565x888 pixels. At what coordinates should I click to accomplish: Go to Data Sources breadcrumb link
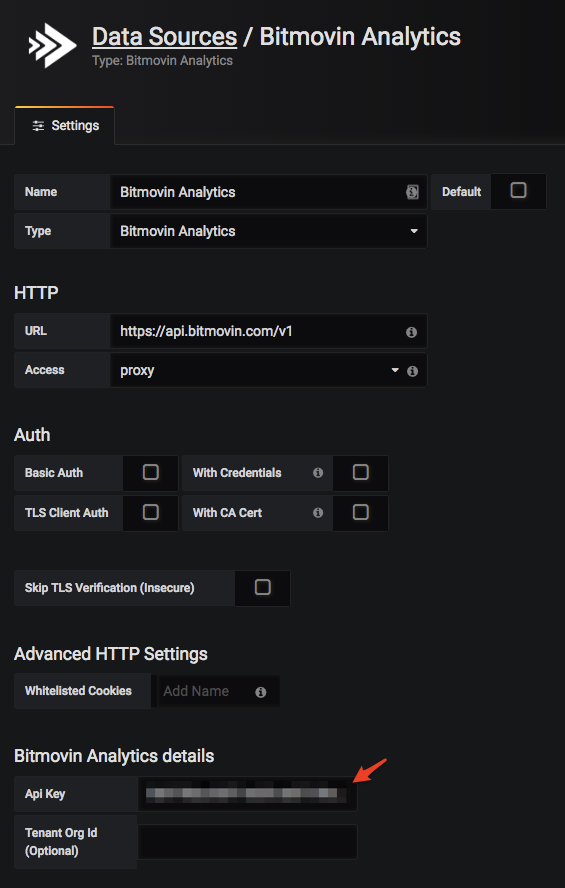164,37
